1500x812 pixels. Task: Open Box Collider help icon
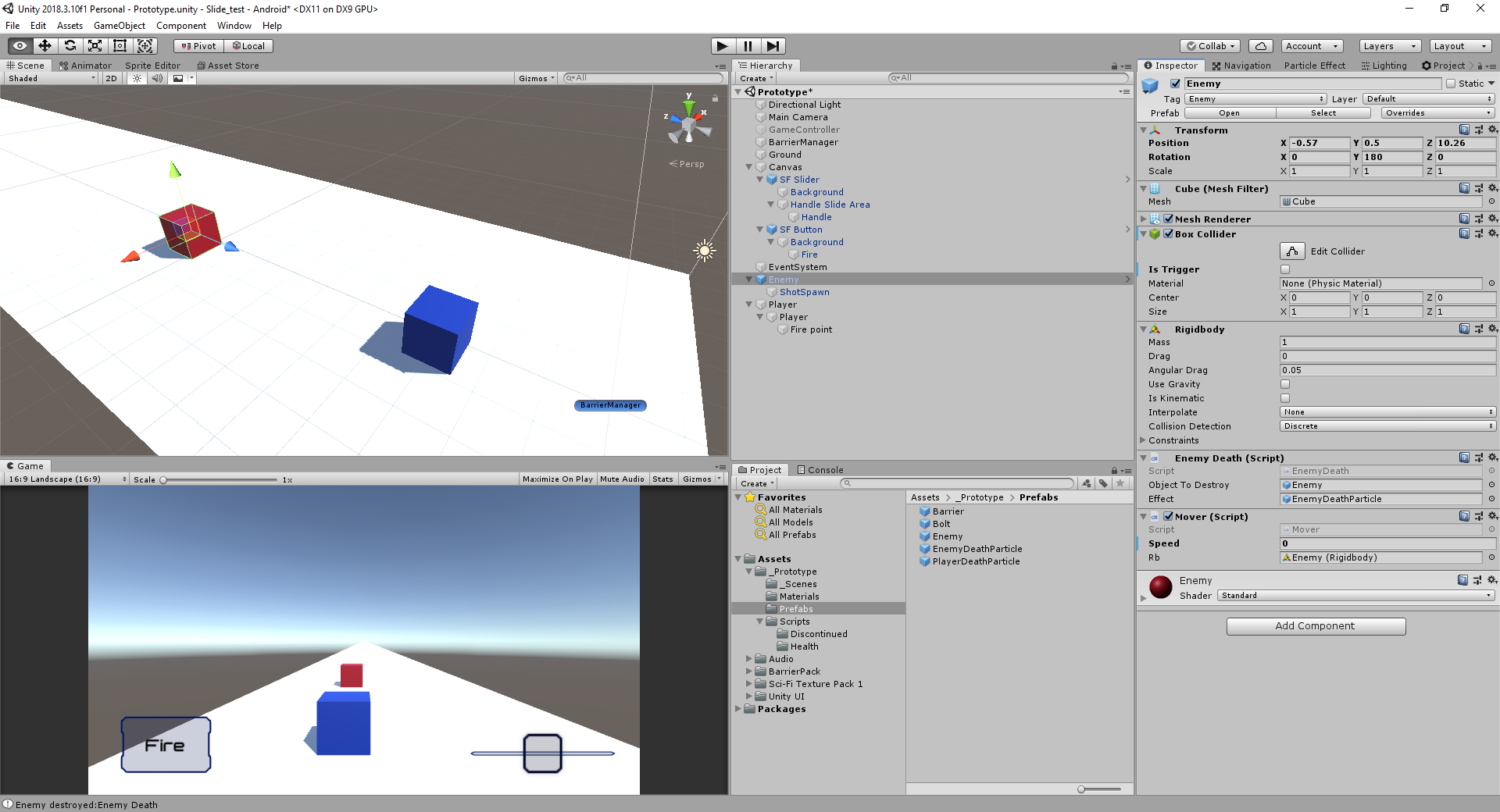pyautogui.click(x=1465, y=233)
